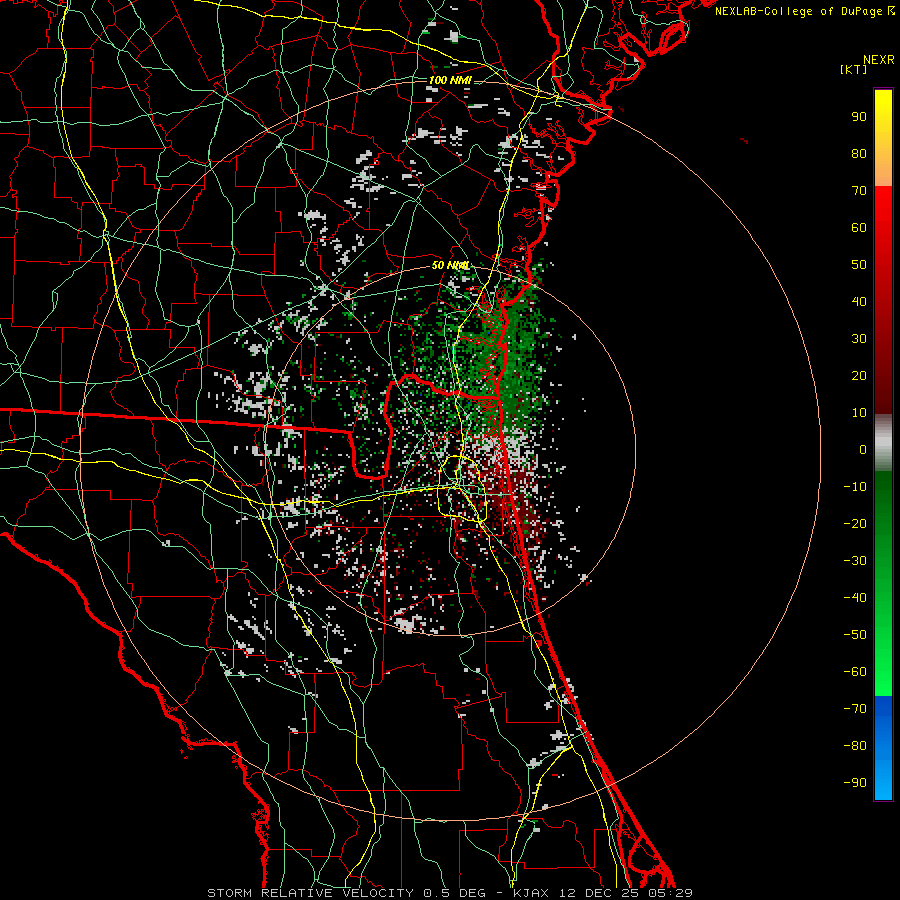
Task: Click the -10 value on velocity scale
Action: [855, 487]
